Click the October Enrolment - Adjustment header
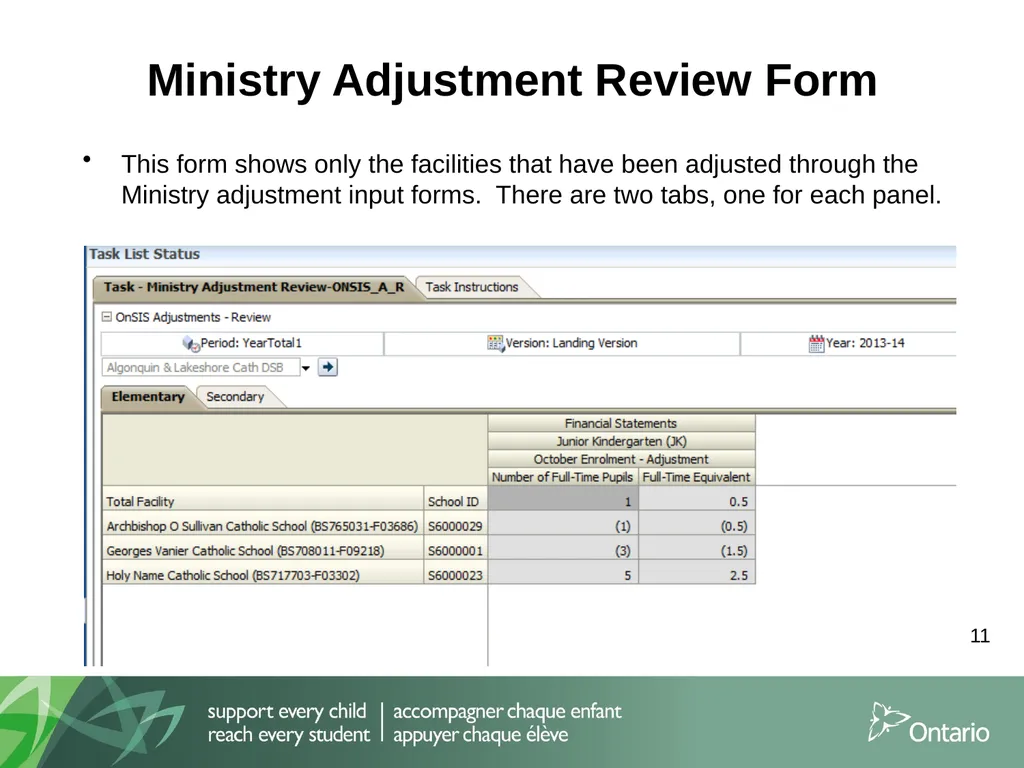This screenshot has width=1024, height=768. tap(621, 459)
